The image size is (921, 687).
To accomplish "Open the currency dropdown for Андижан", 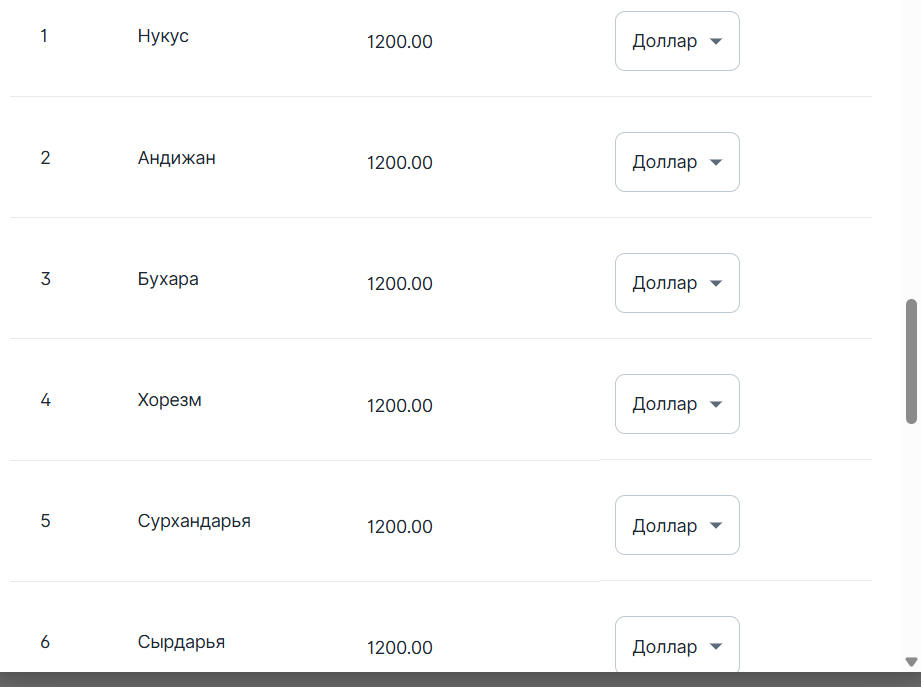I will pyautogui.click(x=677, y=162).
